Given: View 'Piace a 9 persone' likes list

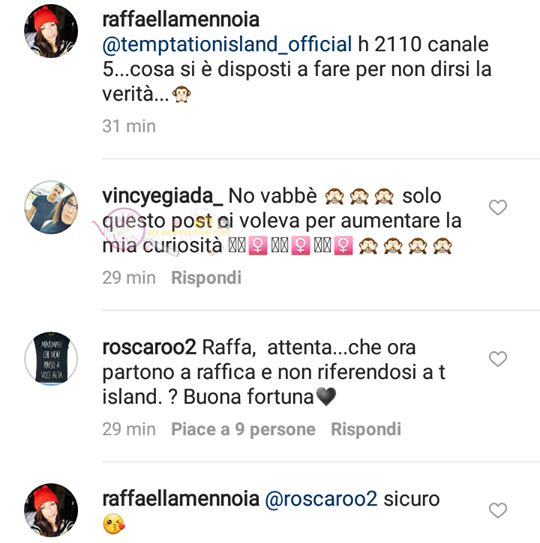Looking at the screenshot, I should [x=243, y=429].
